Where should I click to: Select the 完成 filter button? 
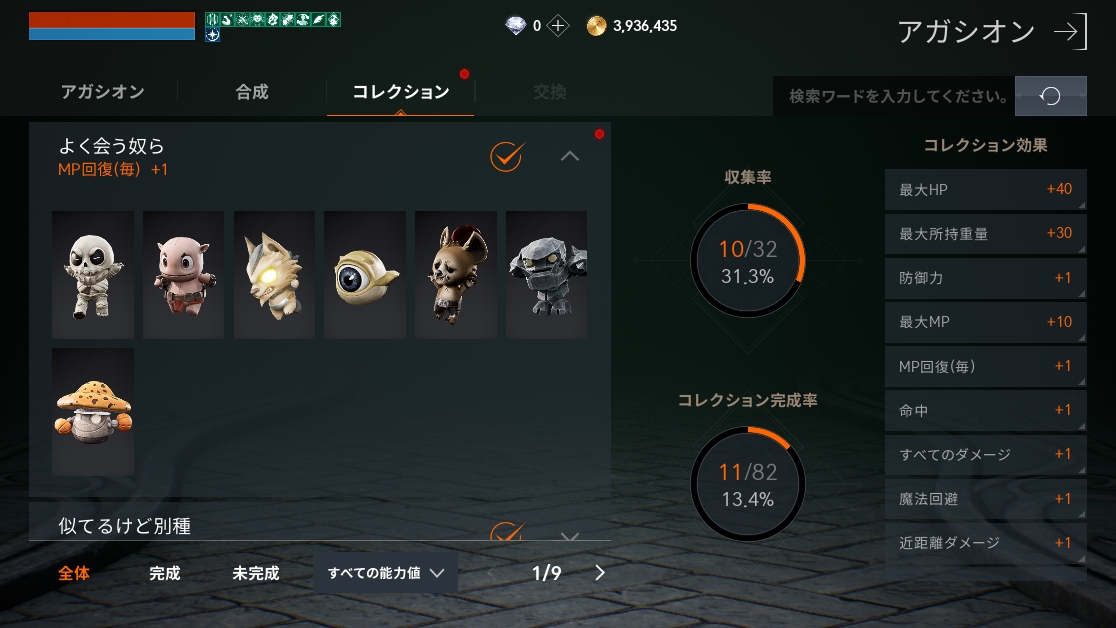164,573
